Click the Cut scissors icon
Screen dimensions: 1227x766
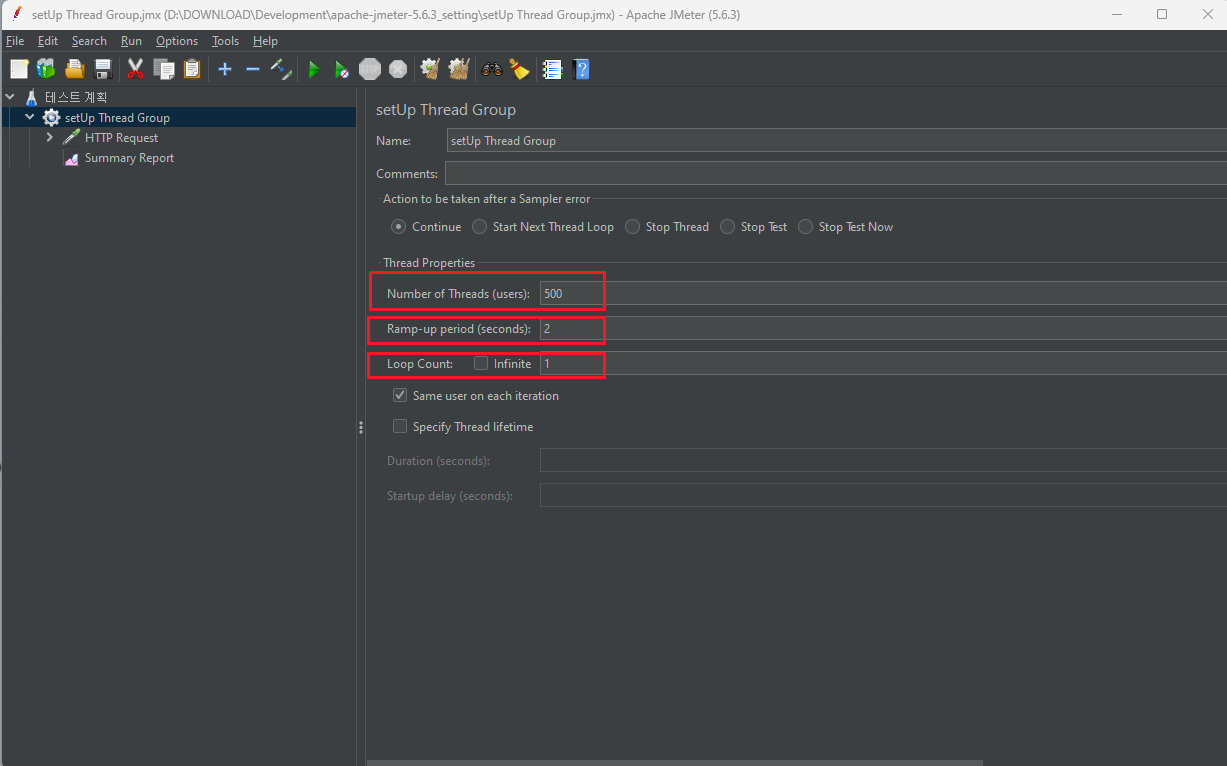pyautogui.click(x=136, y=69)
